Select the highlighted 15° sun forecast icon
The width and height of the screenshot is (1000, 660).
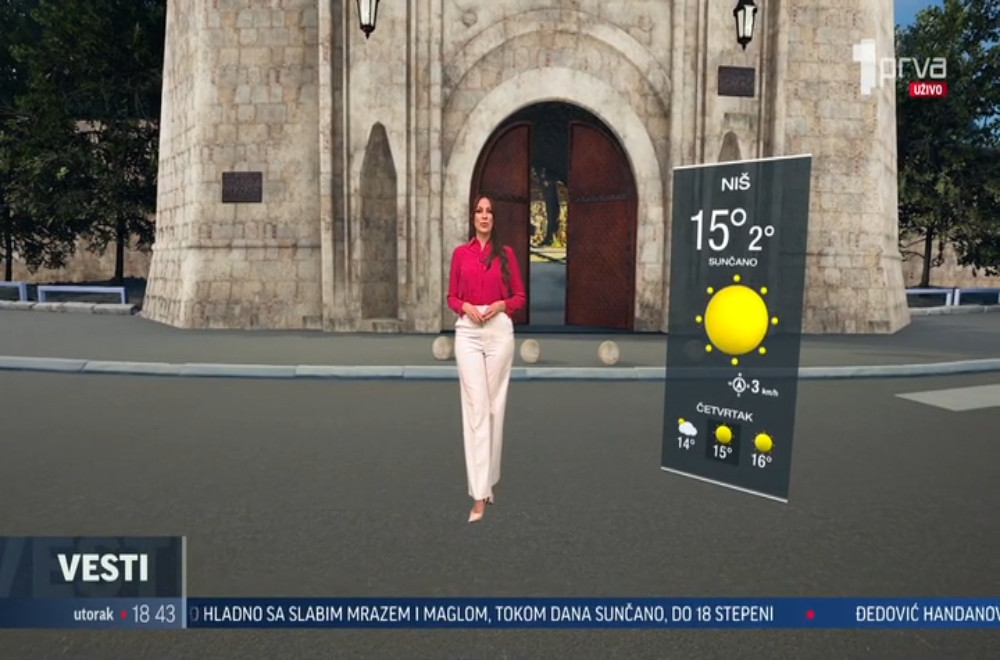point(722,437)
